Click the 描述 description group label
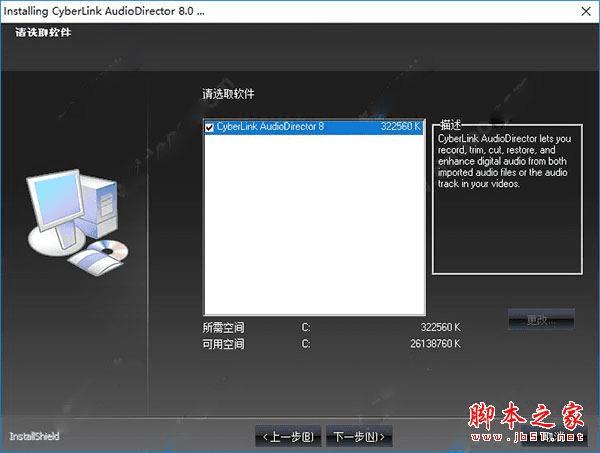The width and height of the screenshot is (600, 453). (x=450, y=125)
